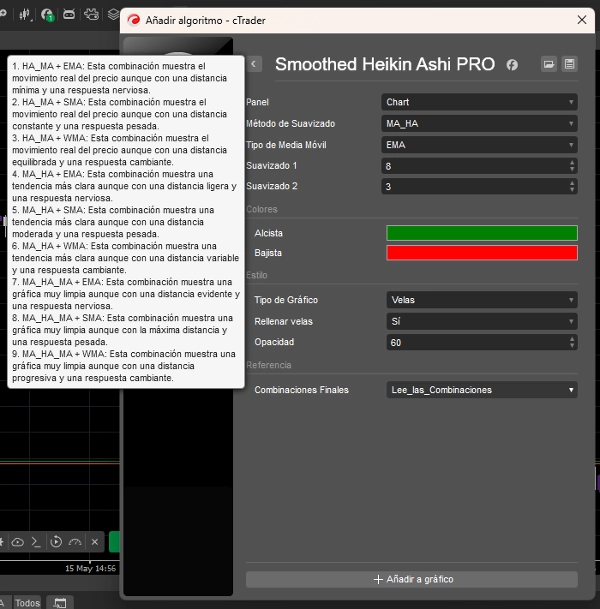Click the cTrader logo in dialog title bar
Screen dimensions: 600x609
pos(134,20)
